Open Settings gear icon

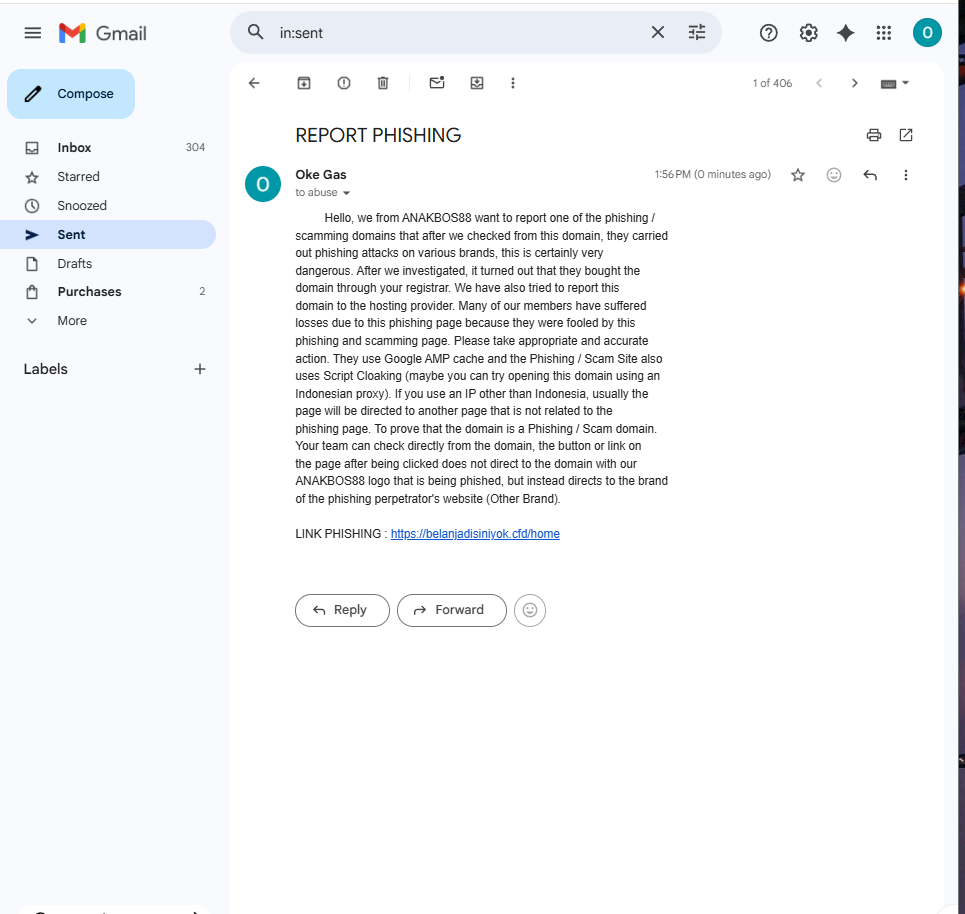click(808, 33)
